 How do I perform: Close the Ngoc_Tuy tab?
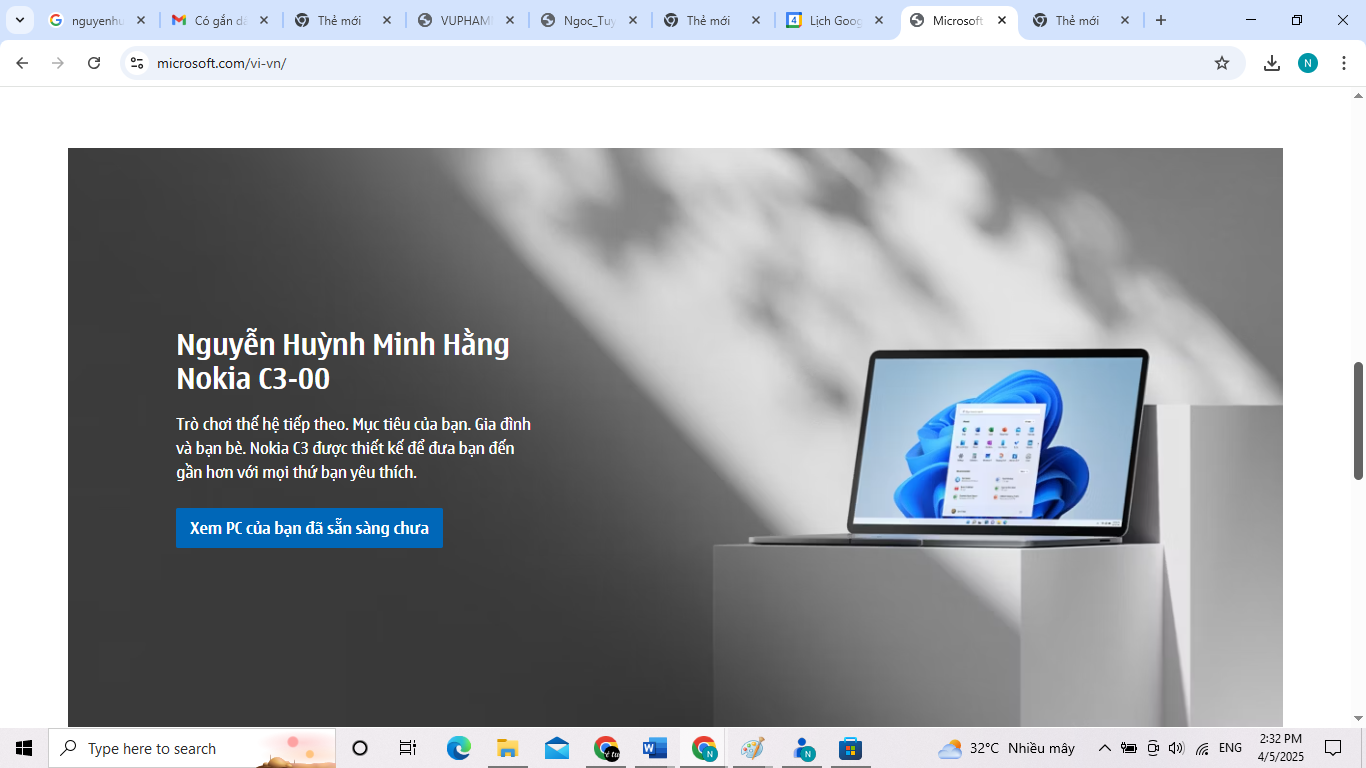pyautogui.click(x=633, y=20)
